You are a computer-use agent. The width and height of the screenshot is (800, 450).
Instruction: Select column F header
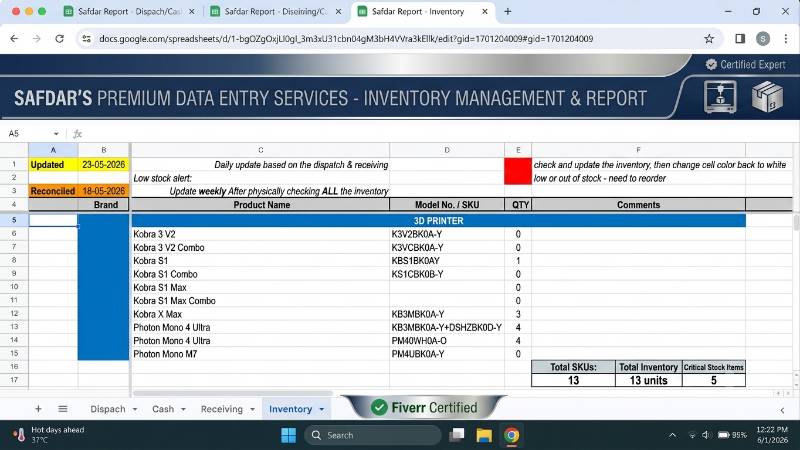638,150
